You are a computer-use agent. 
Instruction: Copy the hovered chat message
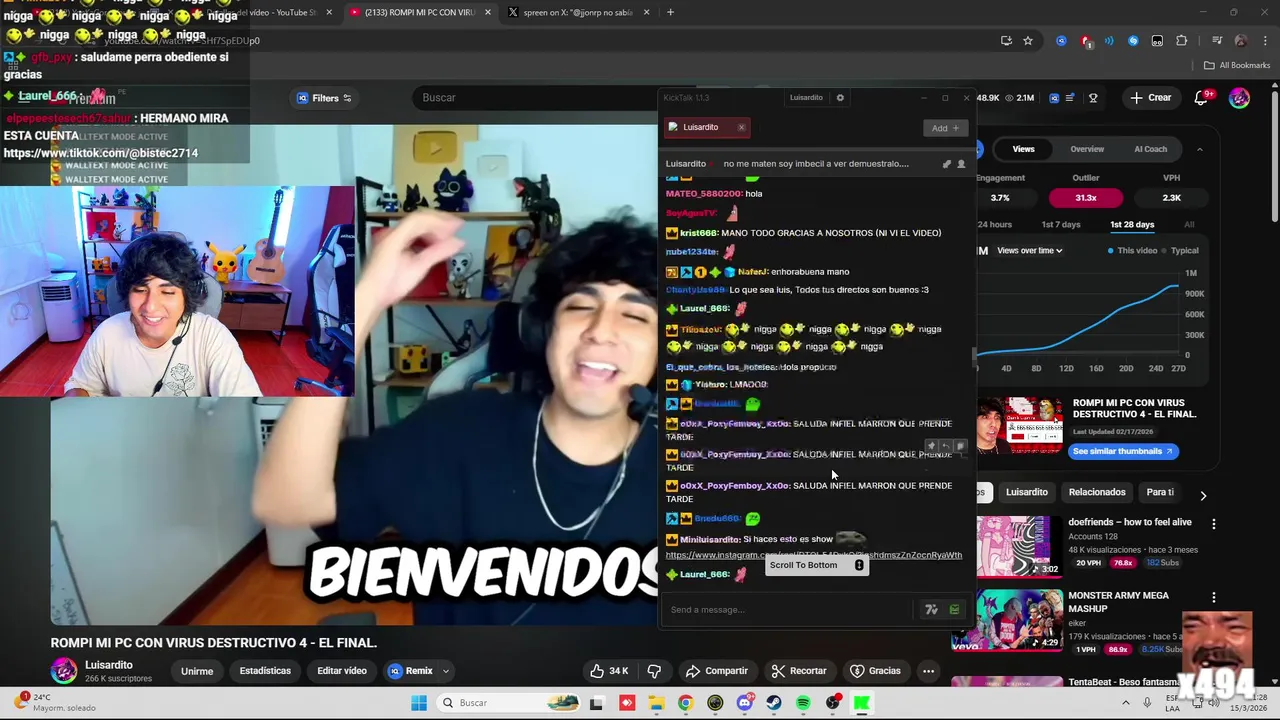[960, 446]
